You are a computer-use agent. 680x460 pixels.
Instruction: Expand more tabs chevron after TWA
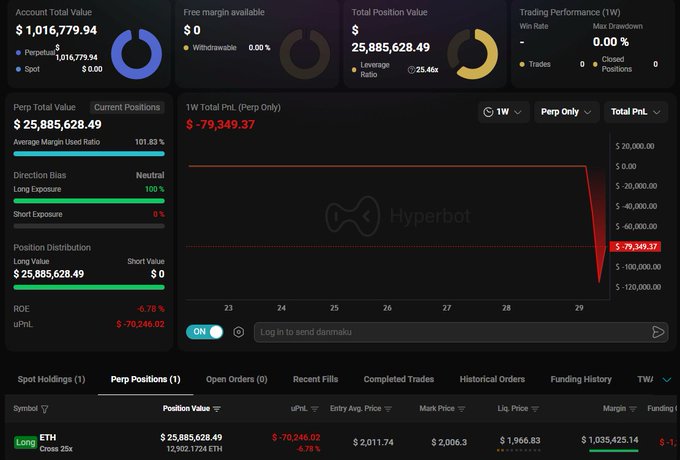pos(667,379)
